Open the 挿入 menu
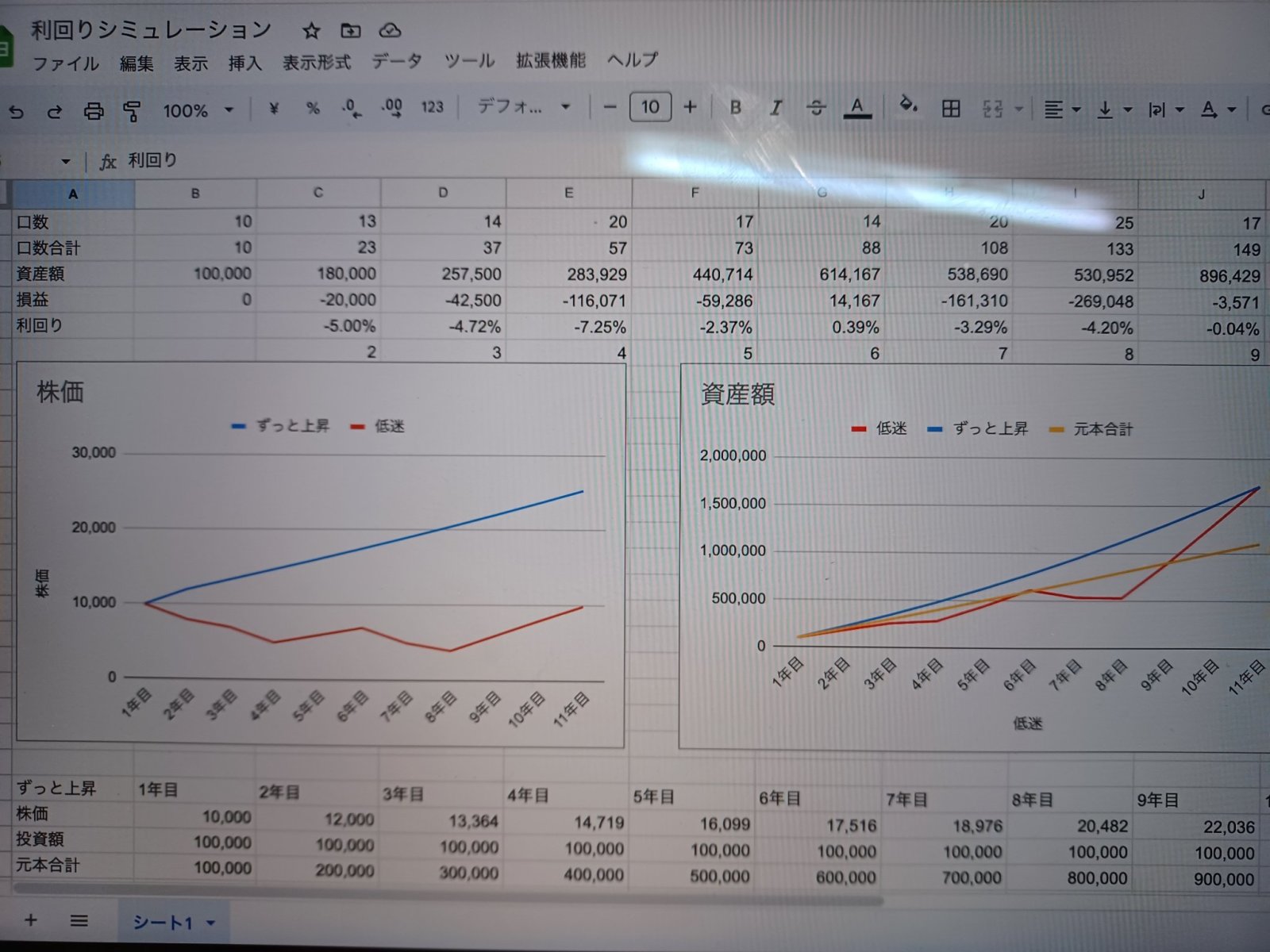The width and height of the screenshot is (1270, 952). tap(244, 63)
